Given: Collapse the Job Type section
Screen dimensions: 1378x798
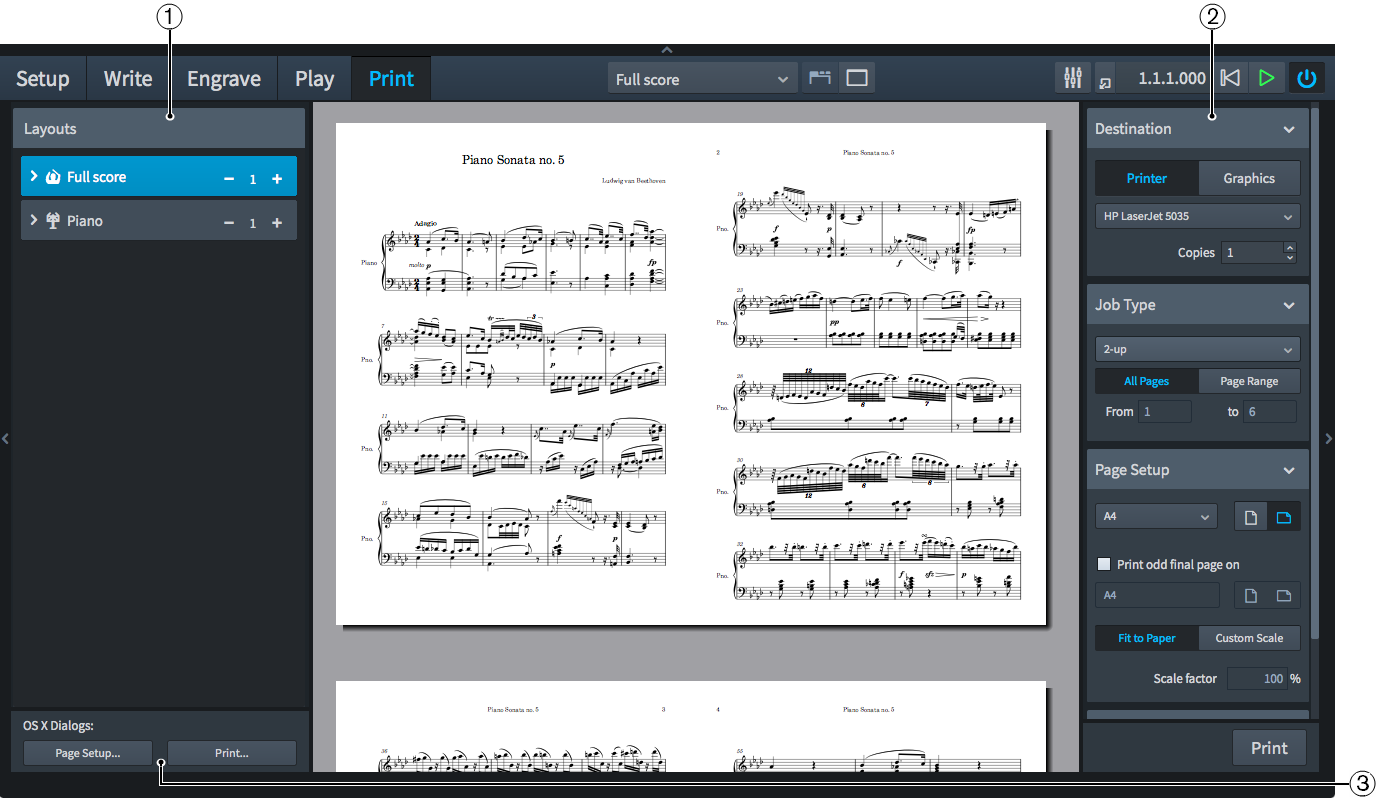Looking at the screenshot, I should (1289, 305).
